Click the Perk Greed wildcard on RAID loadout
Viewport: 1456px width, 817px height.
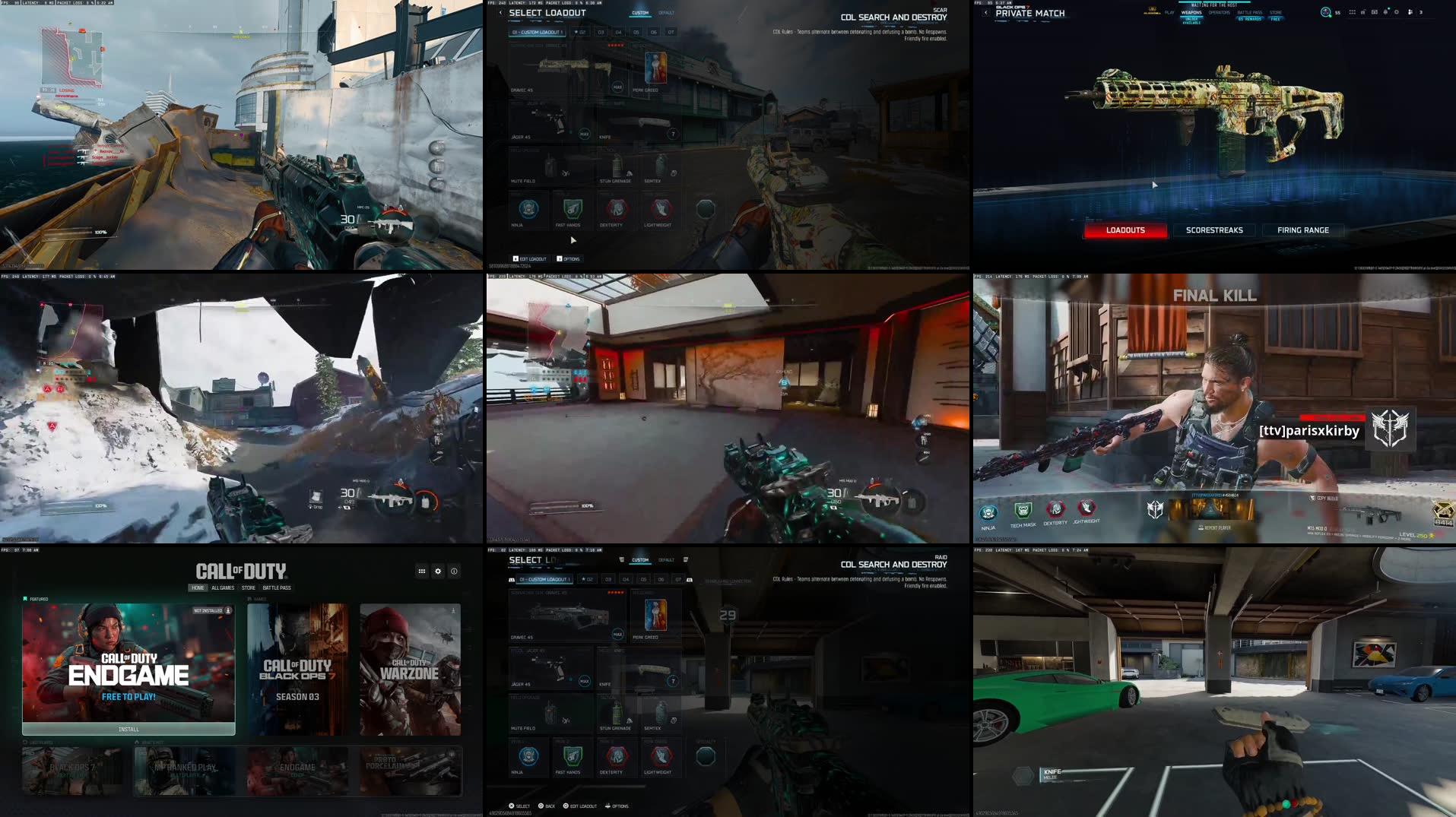[655, 616]
